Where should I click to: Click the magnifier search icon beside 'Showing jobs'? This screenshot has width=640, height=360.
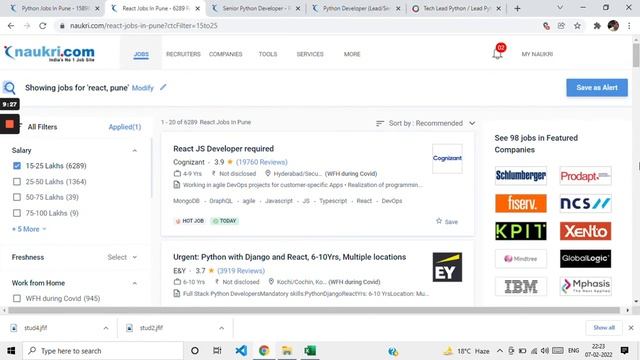click(x=9, y=88)
